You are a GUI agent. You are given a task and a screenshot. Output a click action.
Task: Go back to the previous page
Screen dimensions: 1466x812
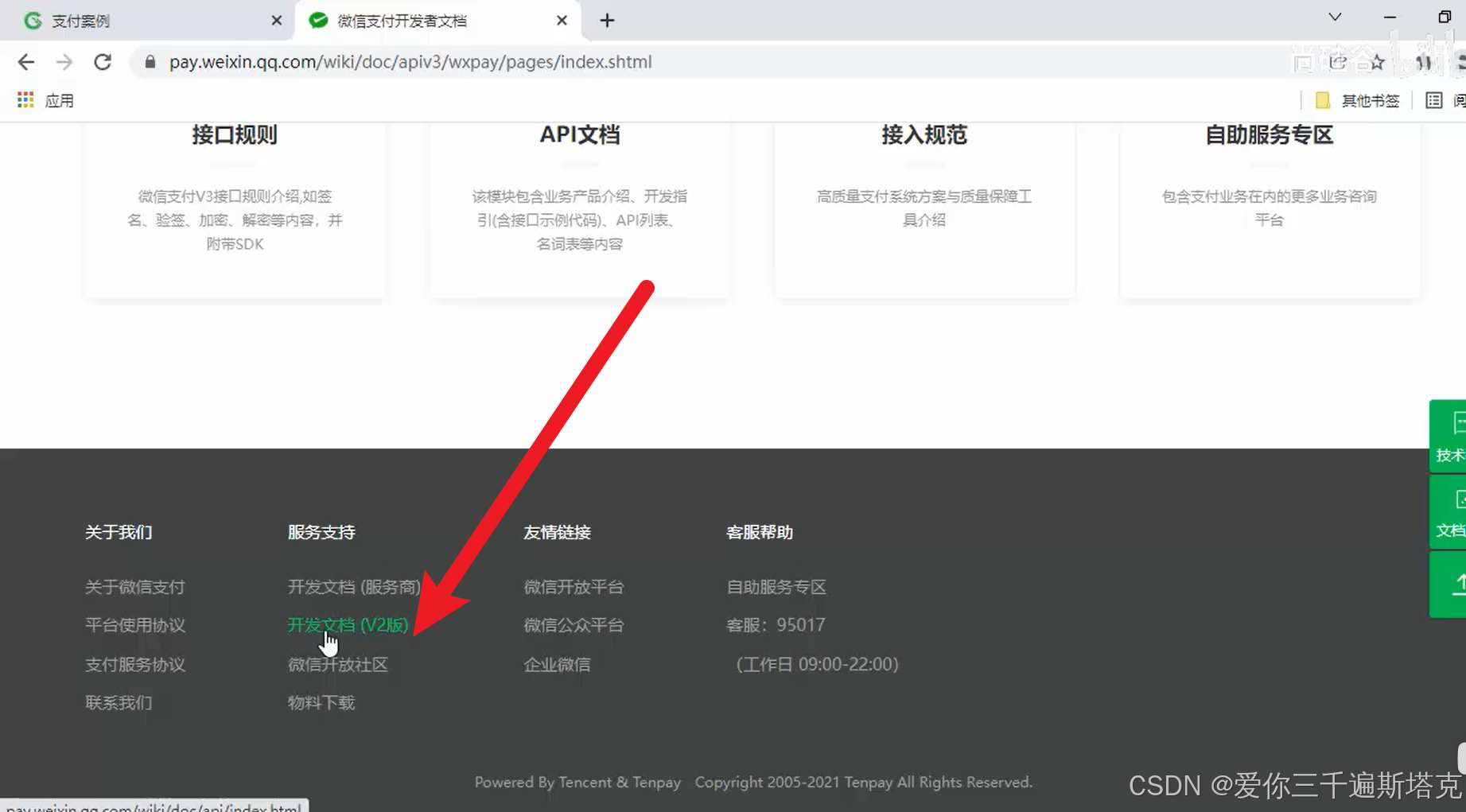(x=25, y=62)
